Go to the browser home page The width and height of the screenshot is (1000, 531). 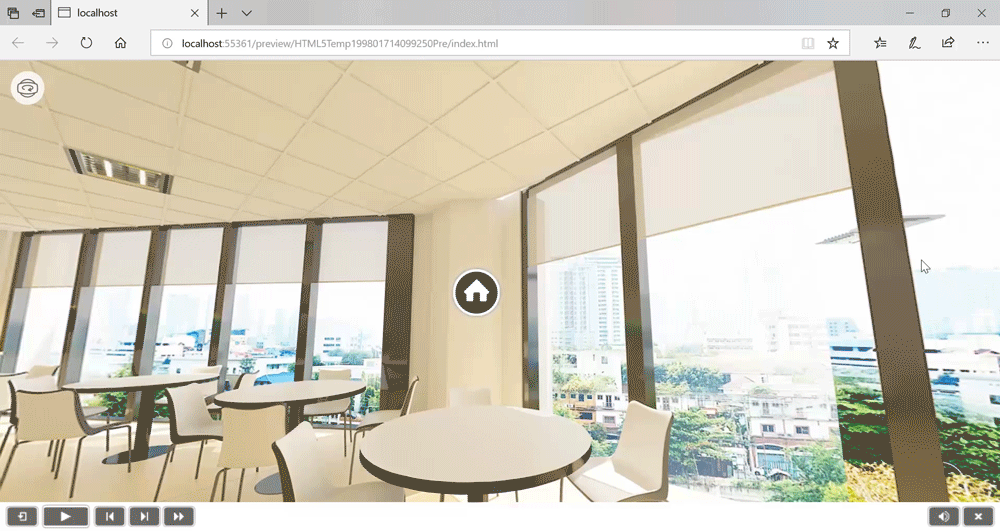pos(120,43)
